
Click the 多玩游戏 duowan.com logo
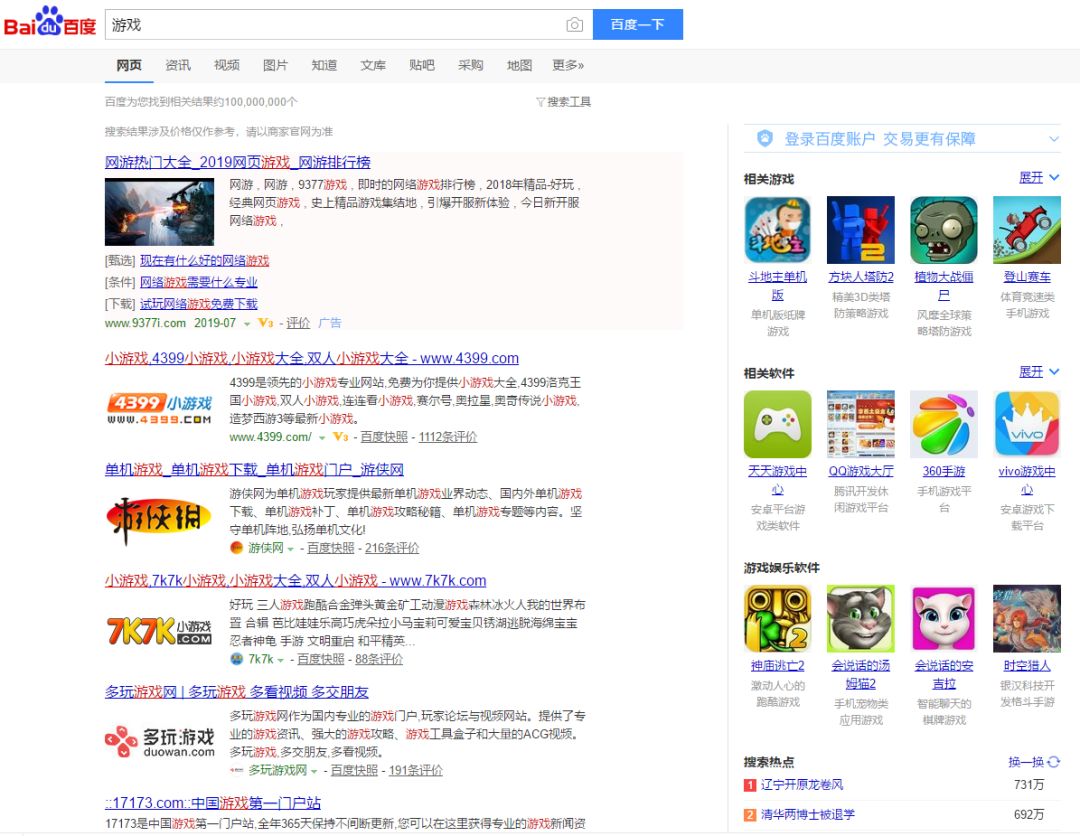point(159,742)
